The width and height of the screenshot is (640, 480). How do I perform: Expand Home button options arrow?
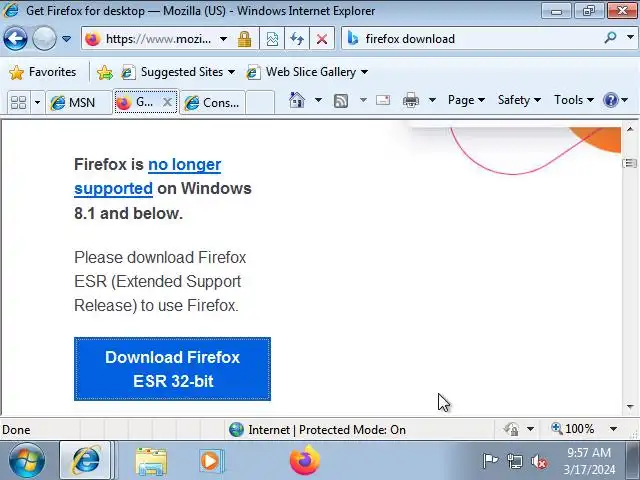click(x=318, y=100)
